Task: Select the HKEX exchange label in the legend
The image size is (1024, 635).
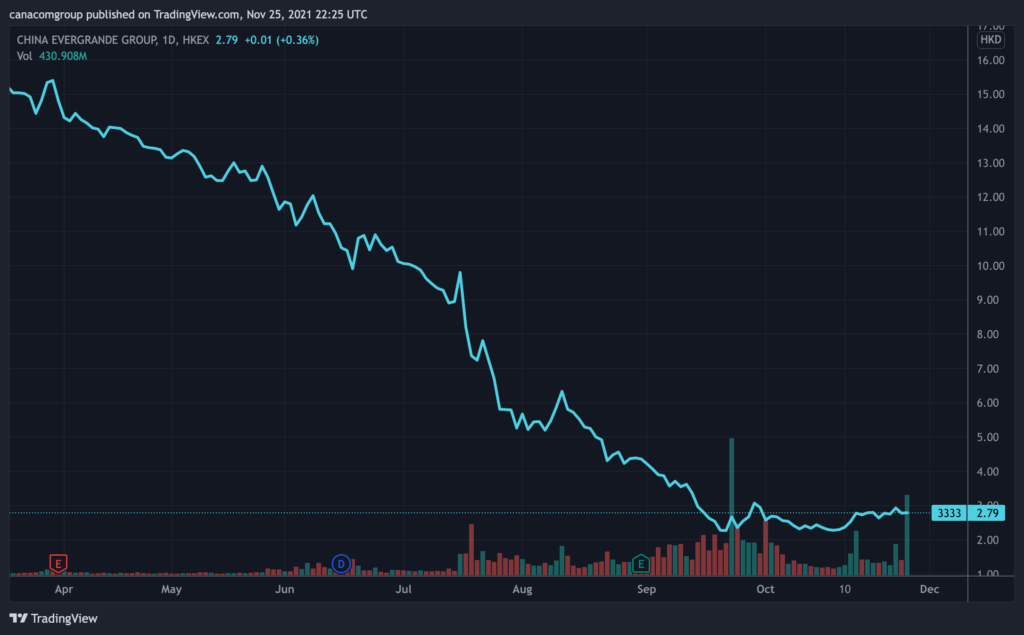Action: pyautogui.click(x=195, y=40)
